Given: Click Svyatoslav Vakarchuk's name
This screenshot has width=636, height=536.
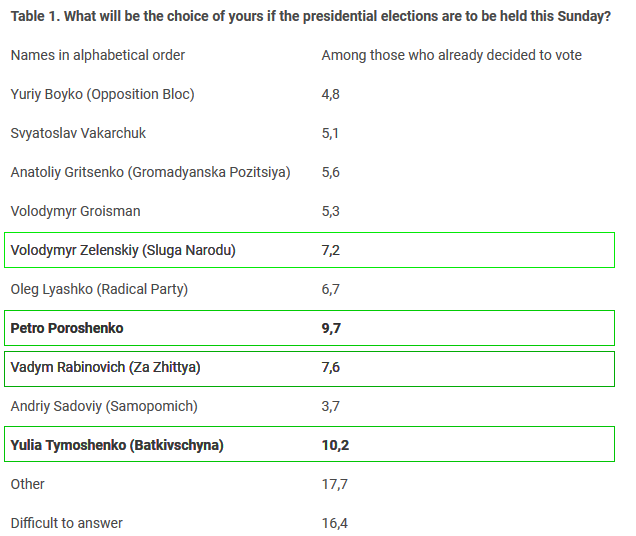Looking at the screenshot, I should click(78, 133).
